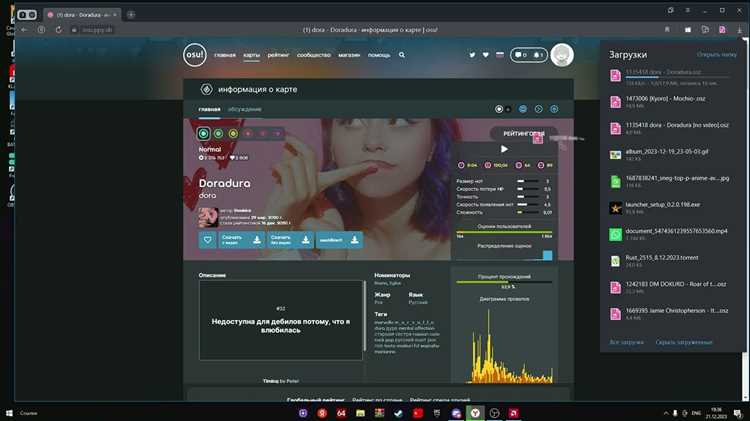
Task: Click the mapper avatar thumbnail
Action: (x=208, y=217)
